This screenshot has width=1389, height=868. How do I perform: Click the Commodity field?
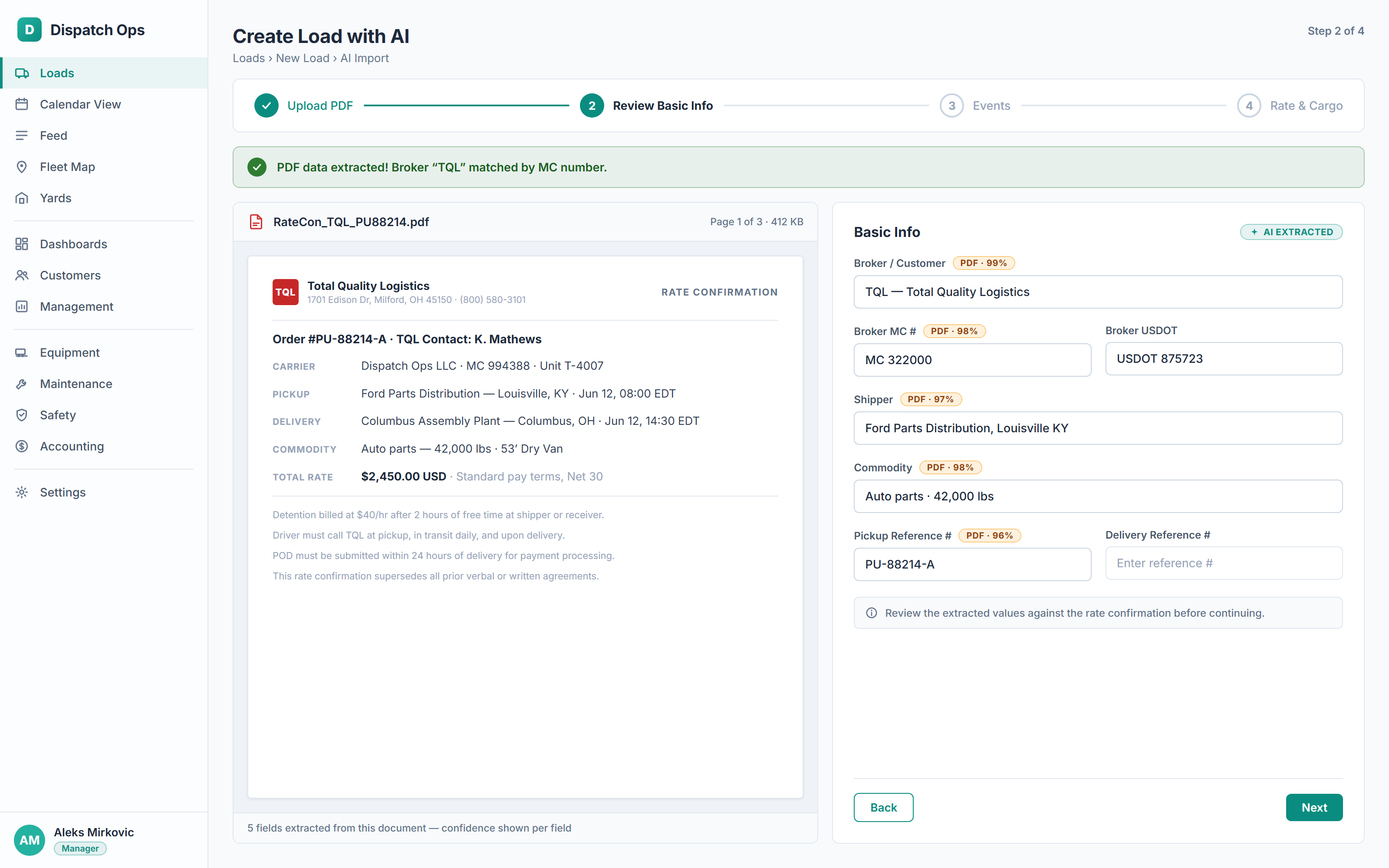[1097, 496]
